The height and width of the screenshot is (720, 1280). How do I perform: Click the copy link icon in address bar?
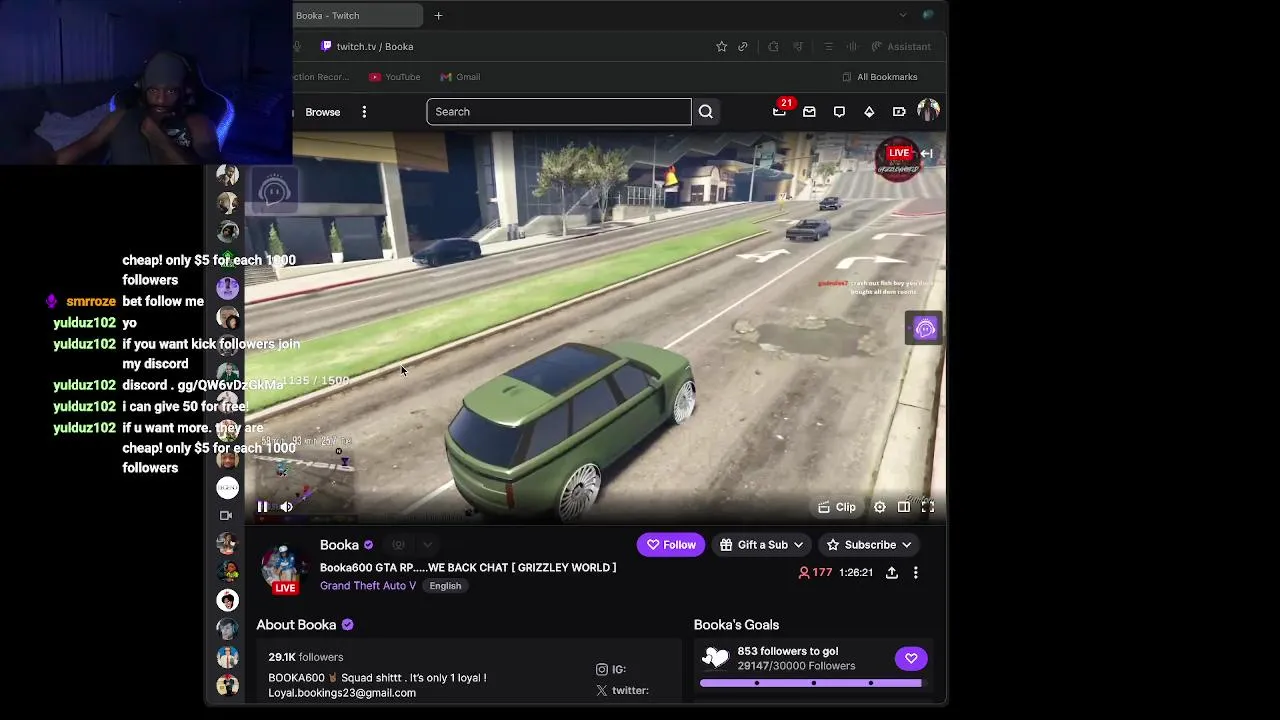[x=743, y=47]
